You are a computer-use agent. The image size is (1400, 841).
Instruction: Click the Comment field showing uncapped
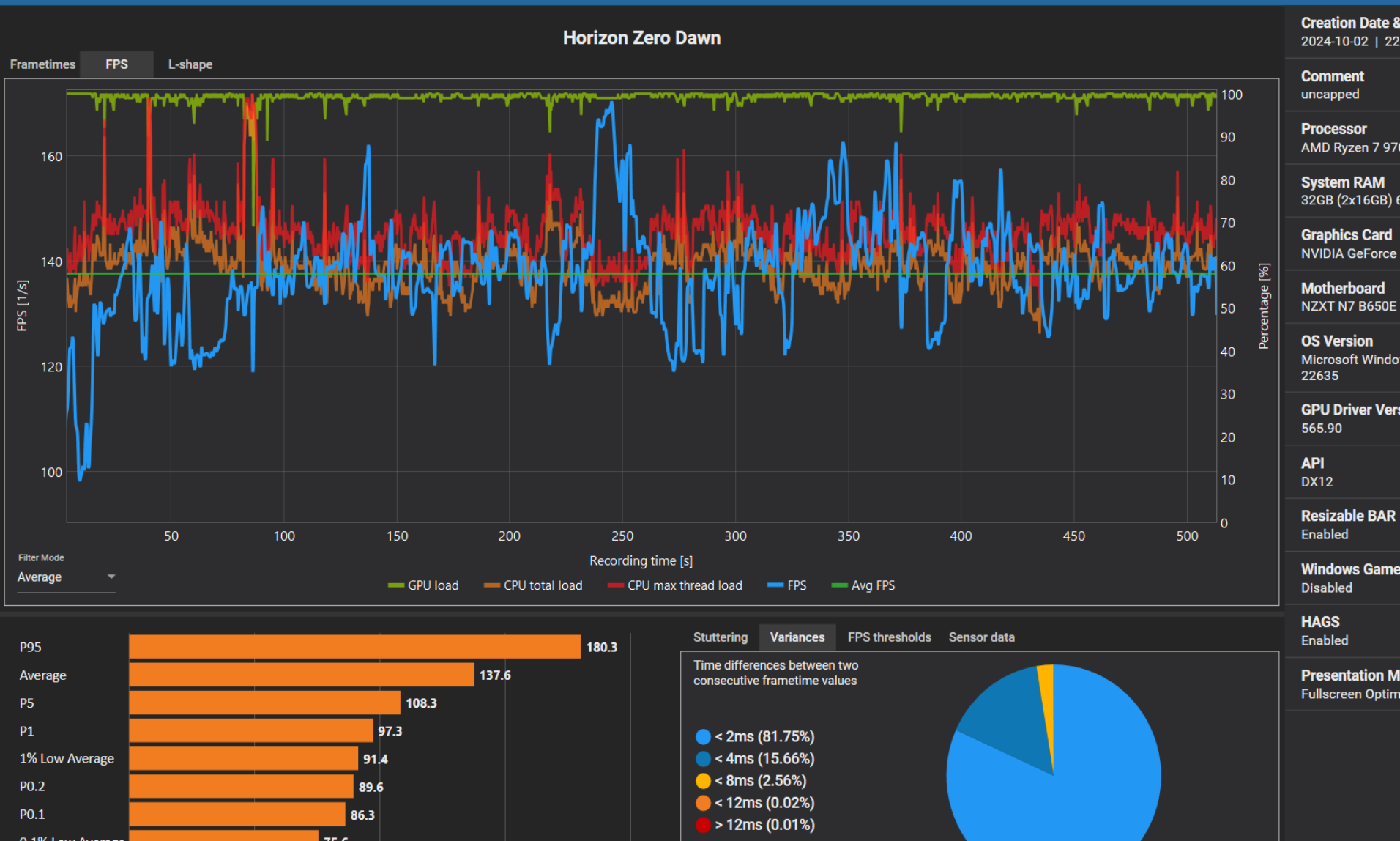1342,85
